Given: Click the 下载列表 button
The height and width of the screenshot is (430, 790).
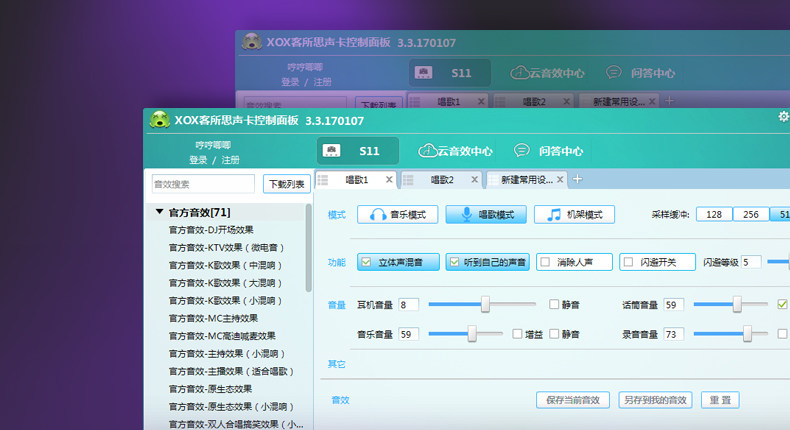Looking at the screenshot, I should pos(286,184).
